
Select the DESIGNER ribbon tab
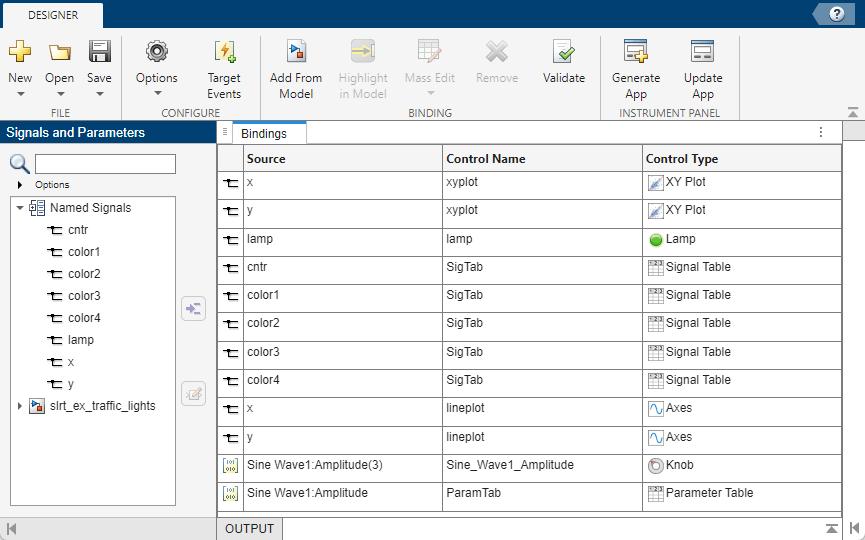pos(52,15)
